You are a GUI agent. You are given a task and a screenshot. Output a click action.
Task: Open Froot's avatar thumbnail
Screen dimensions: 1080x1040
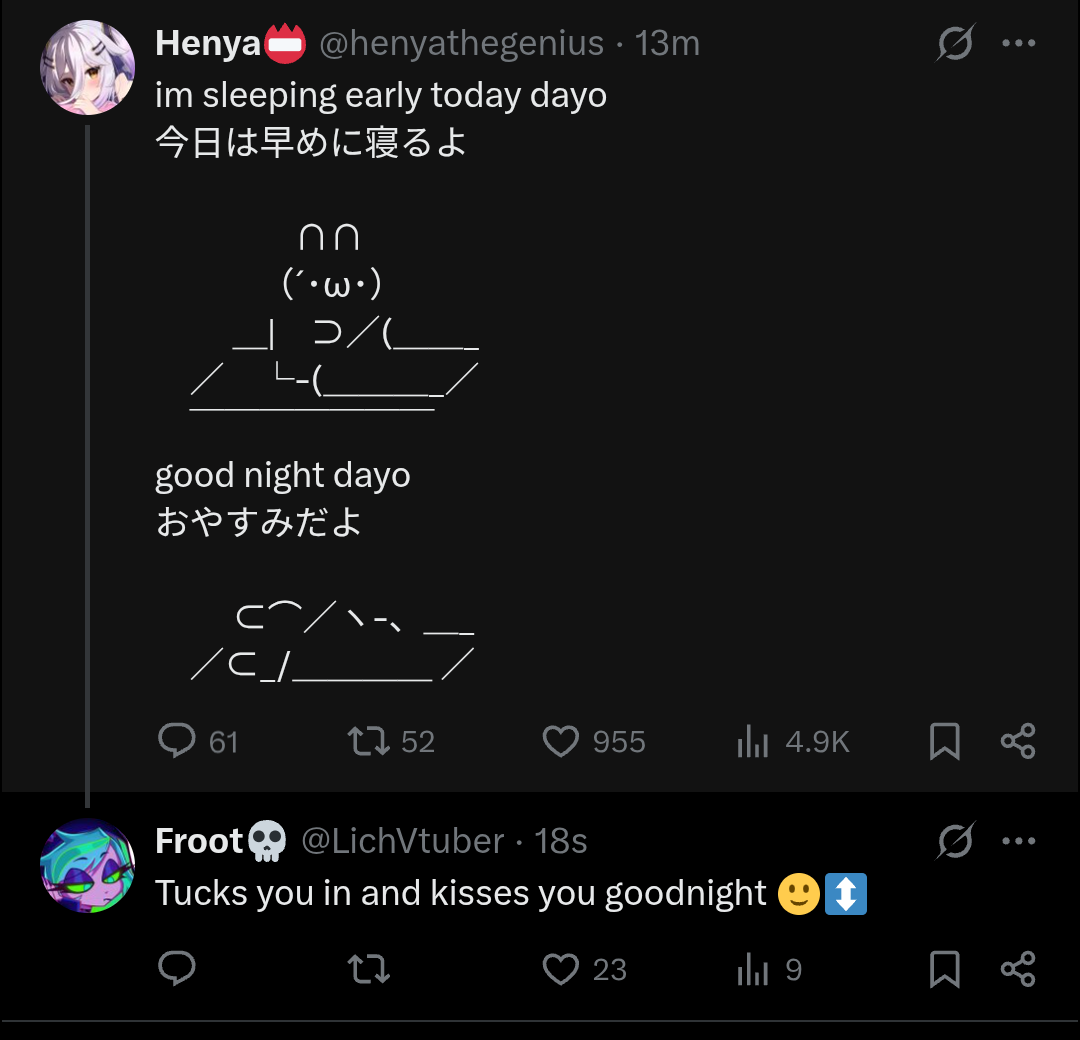click(x=88, y=865)
